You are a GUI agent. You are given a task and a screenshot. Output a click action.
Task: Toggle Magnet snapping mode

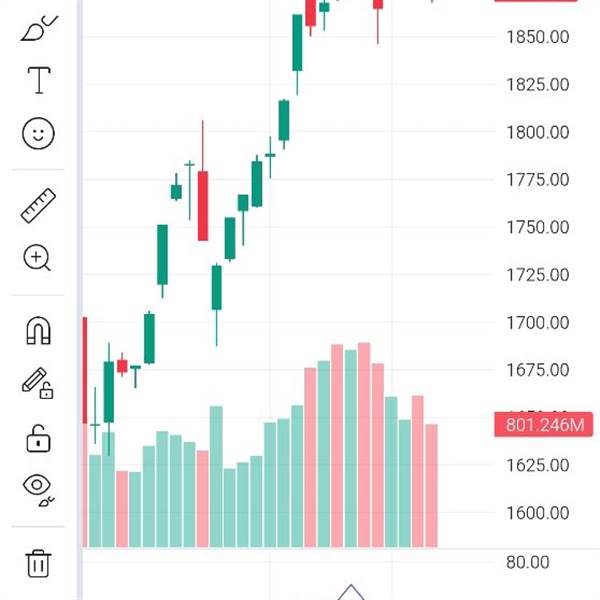(38, 331)
